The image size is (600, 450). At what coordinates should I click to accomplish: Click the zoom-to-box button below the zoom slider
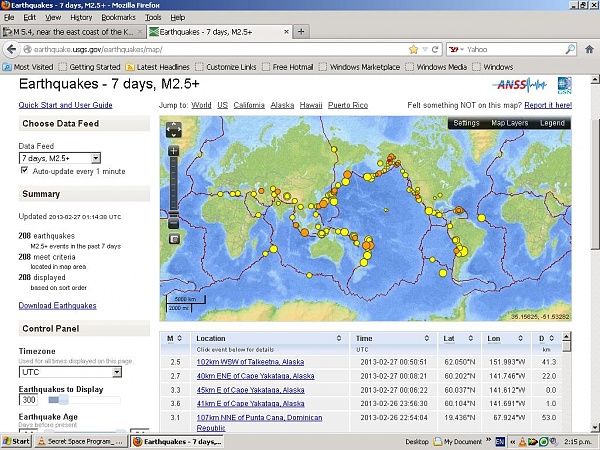click(x=174, y=238)
